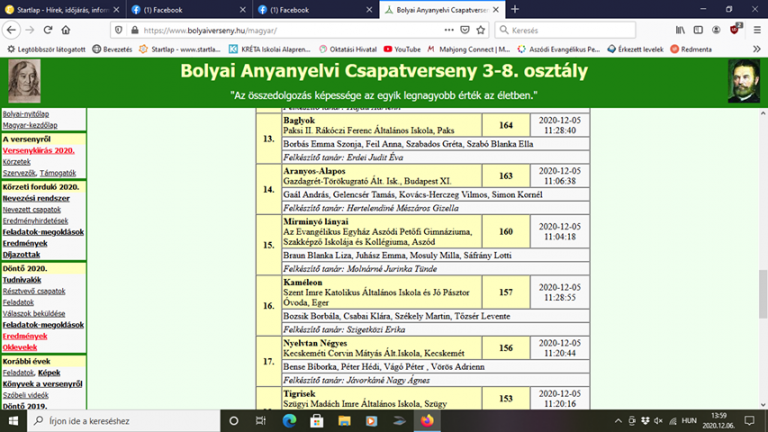Click the uBlock extension icon

click(735, 29)
